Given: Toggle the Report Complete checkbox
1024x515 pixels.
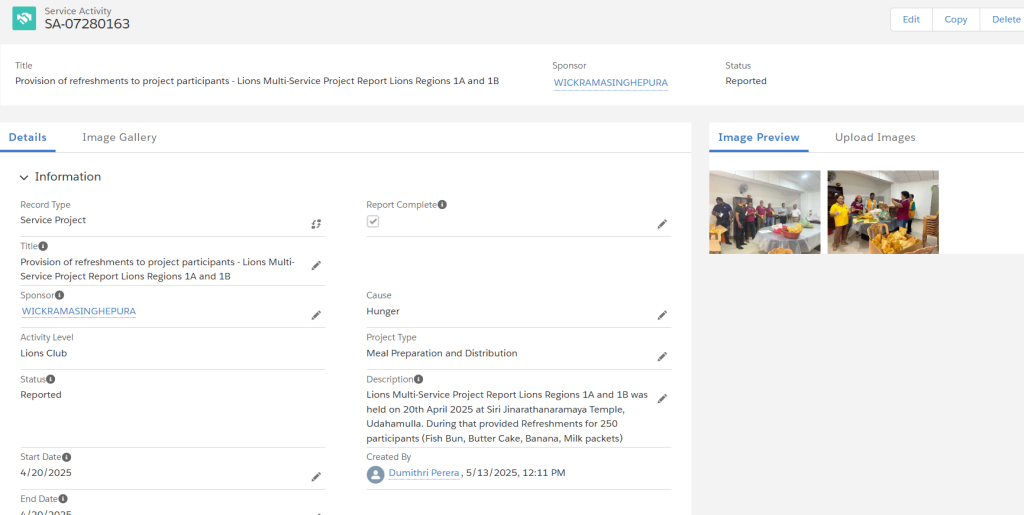Looking at the screenshot, I should 373,222.
